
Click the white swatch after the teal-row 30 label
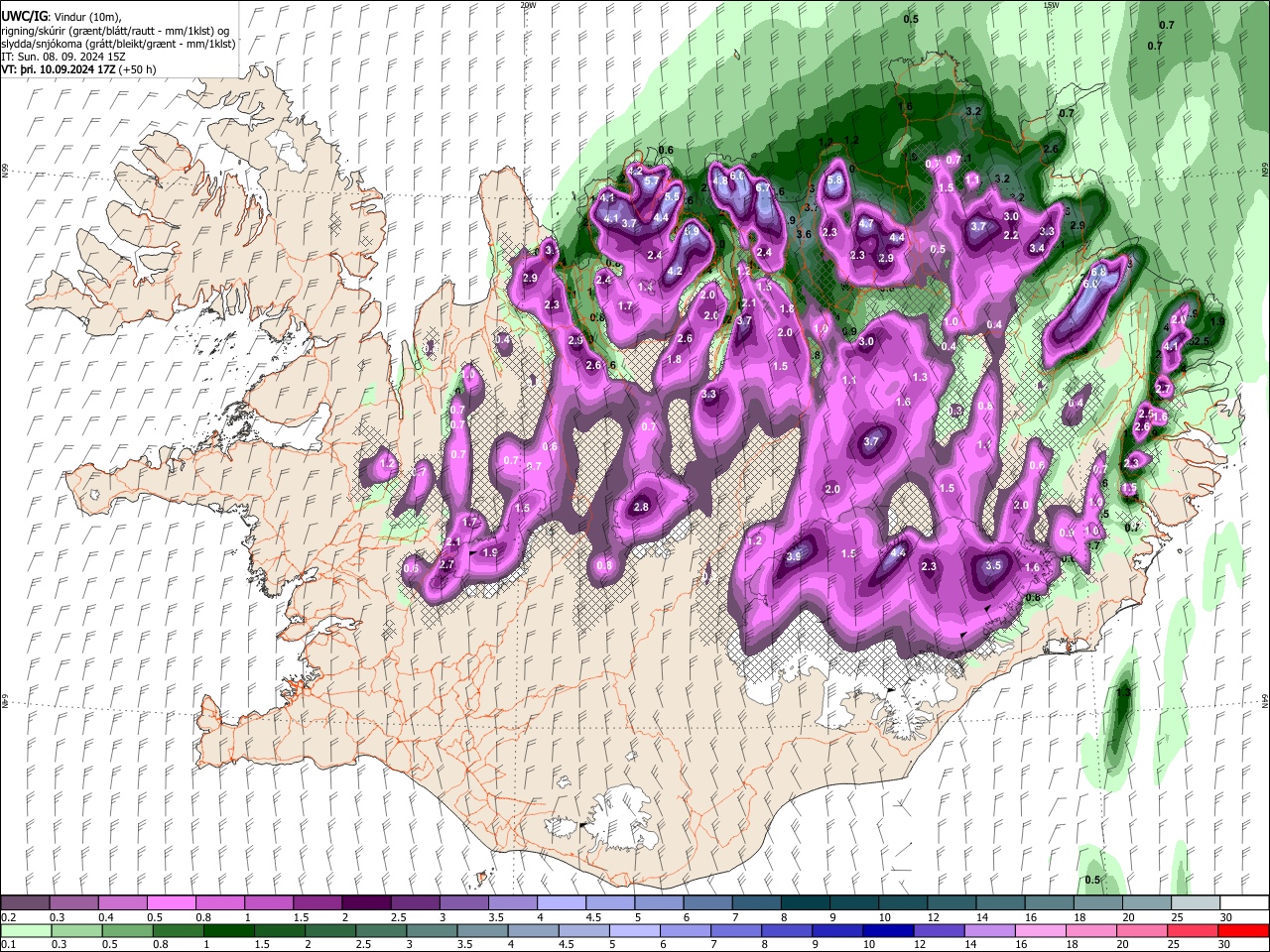tap(1244, 903)
